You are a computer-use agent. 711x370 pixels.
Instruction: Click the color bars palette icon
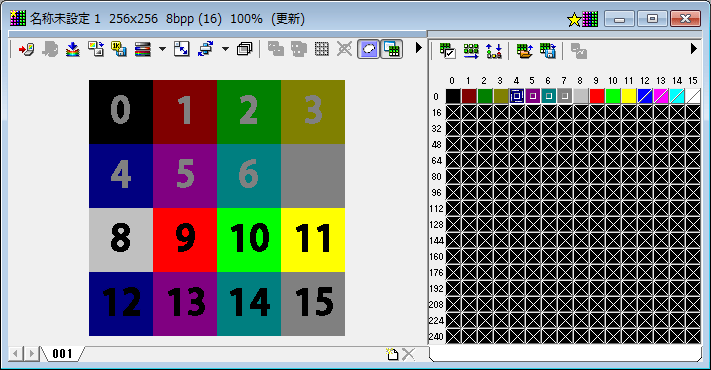[x=142, y=49]
